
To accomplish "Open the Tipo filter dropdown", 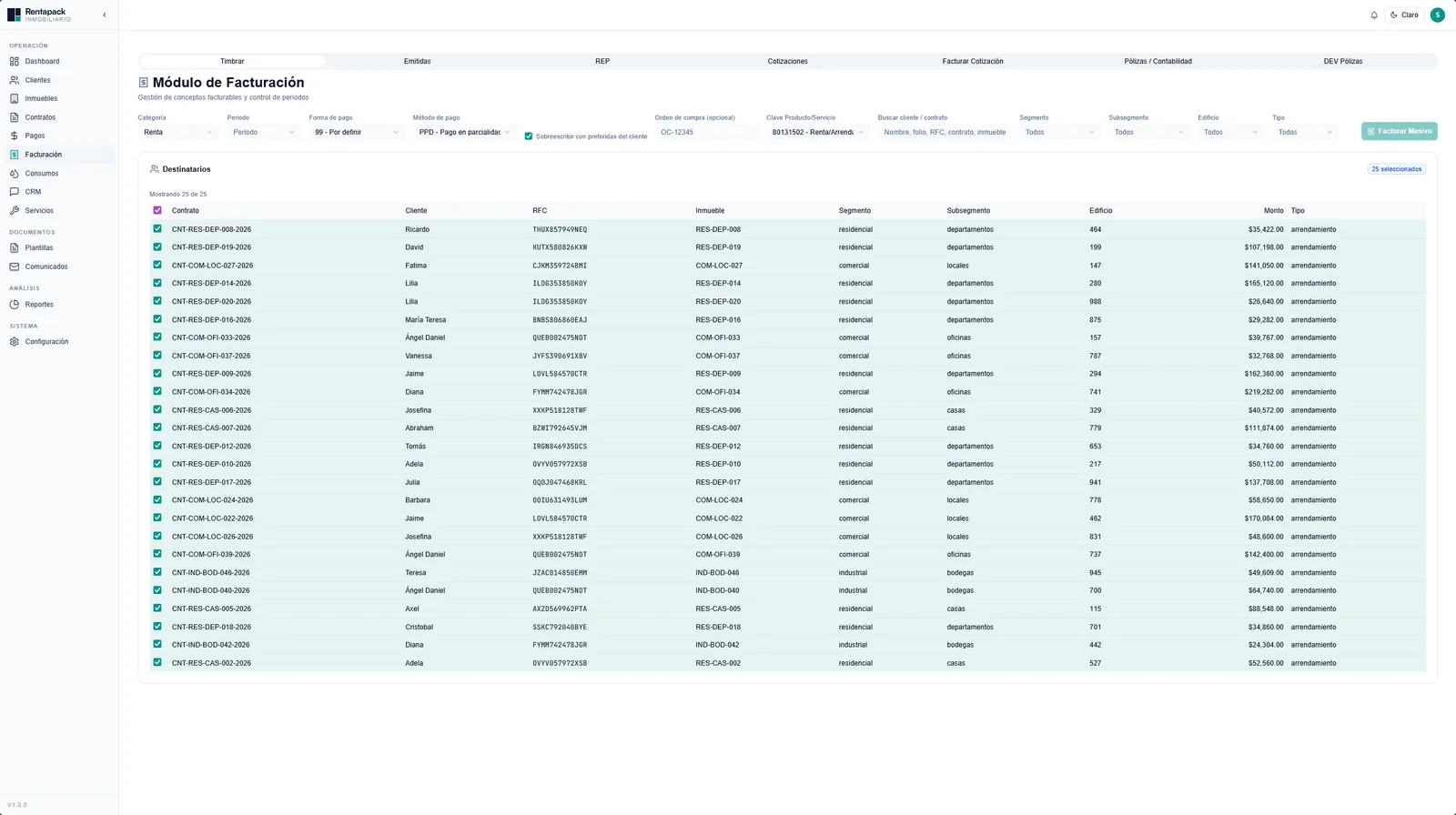I will tap(1305, 132).
